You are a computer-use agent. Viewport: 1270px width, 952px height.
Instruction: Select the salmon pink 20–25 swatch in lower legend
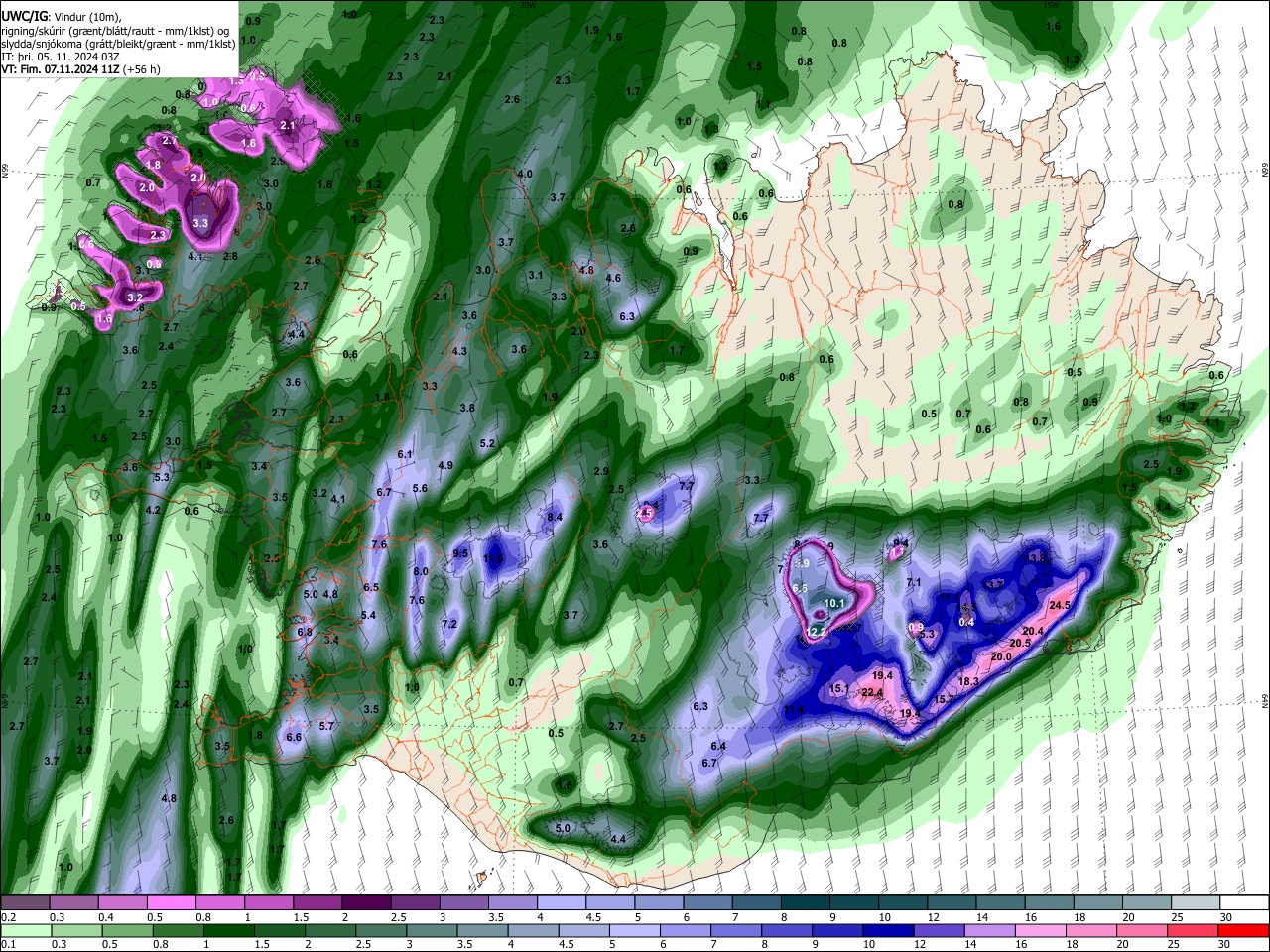pyautogui.click(x=1141, y=930)
